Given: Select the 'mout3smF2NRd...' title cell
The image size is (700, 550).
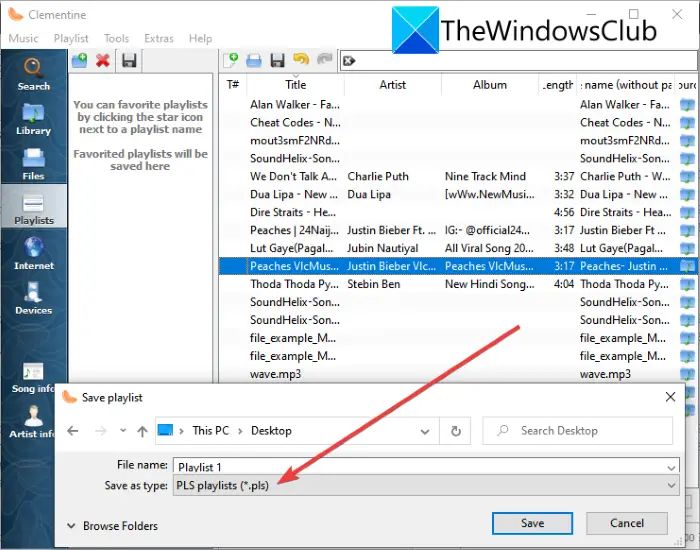Looking at the screenshot, I should (x=295, y=141).
